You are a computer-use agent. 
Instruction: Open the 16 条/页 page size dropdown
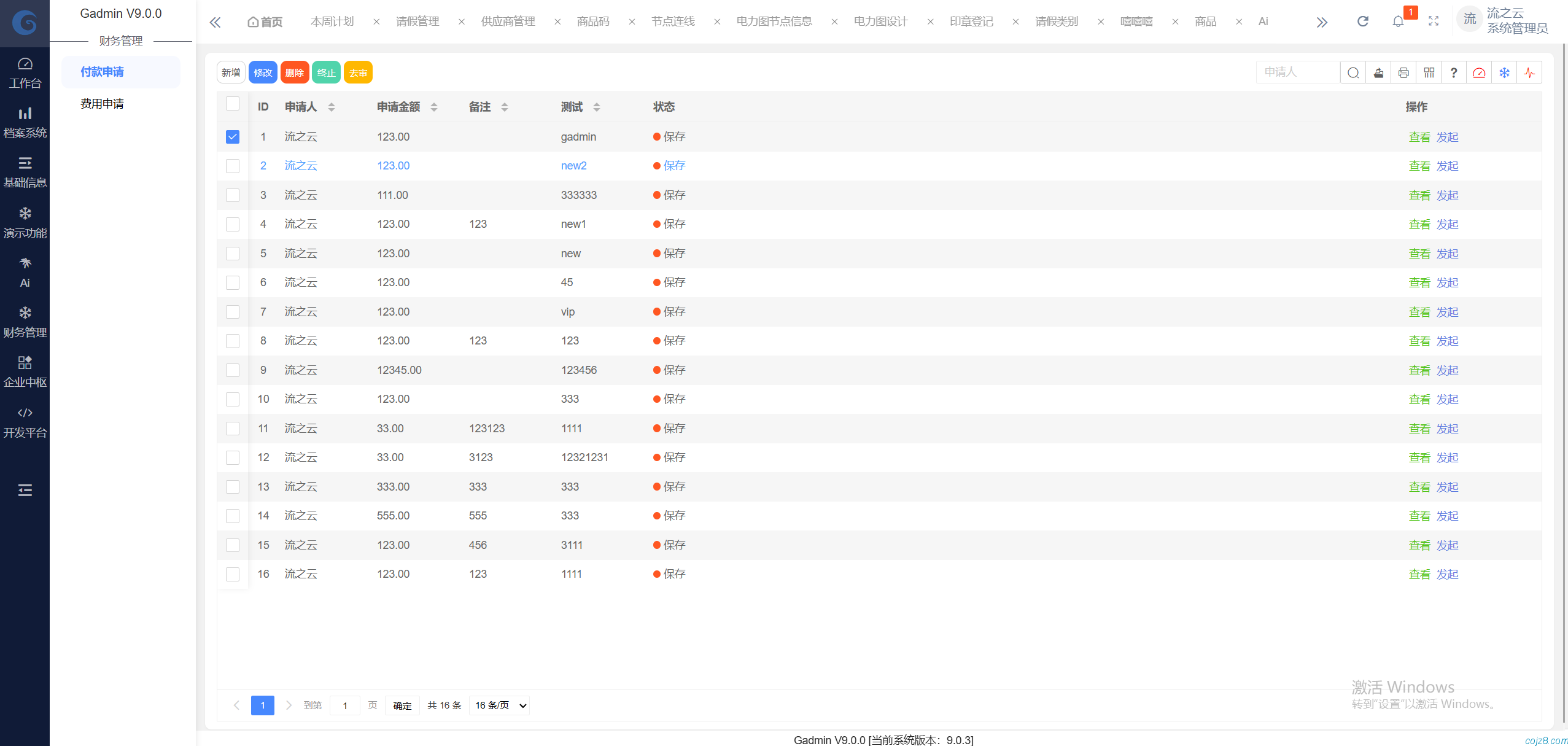coord(500,705)
